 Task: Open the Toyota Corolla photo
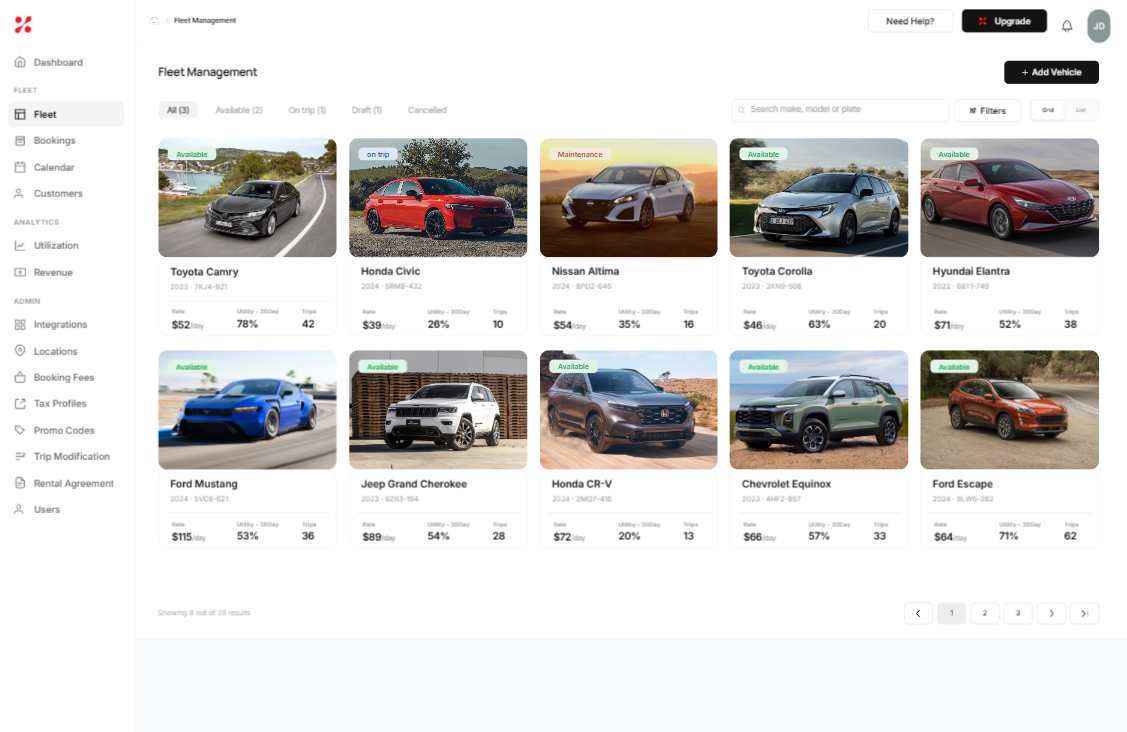coord(819,198)
